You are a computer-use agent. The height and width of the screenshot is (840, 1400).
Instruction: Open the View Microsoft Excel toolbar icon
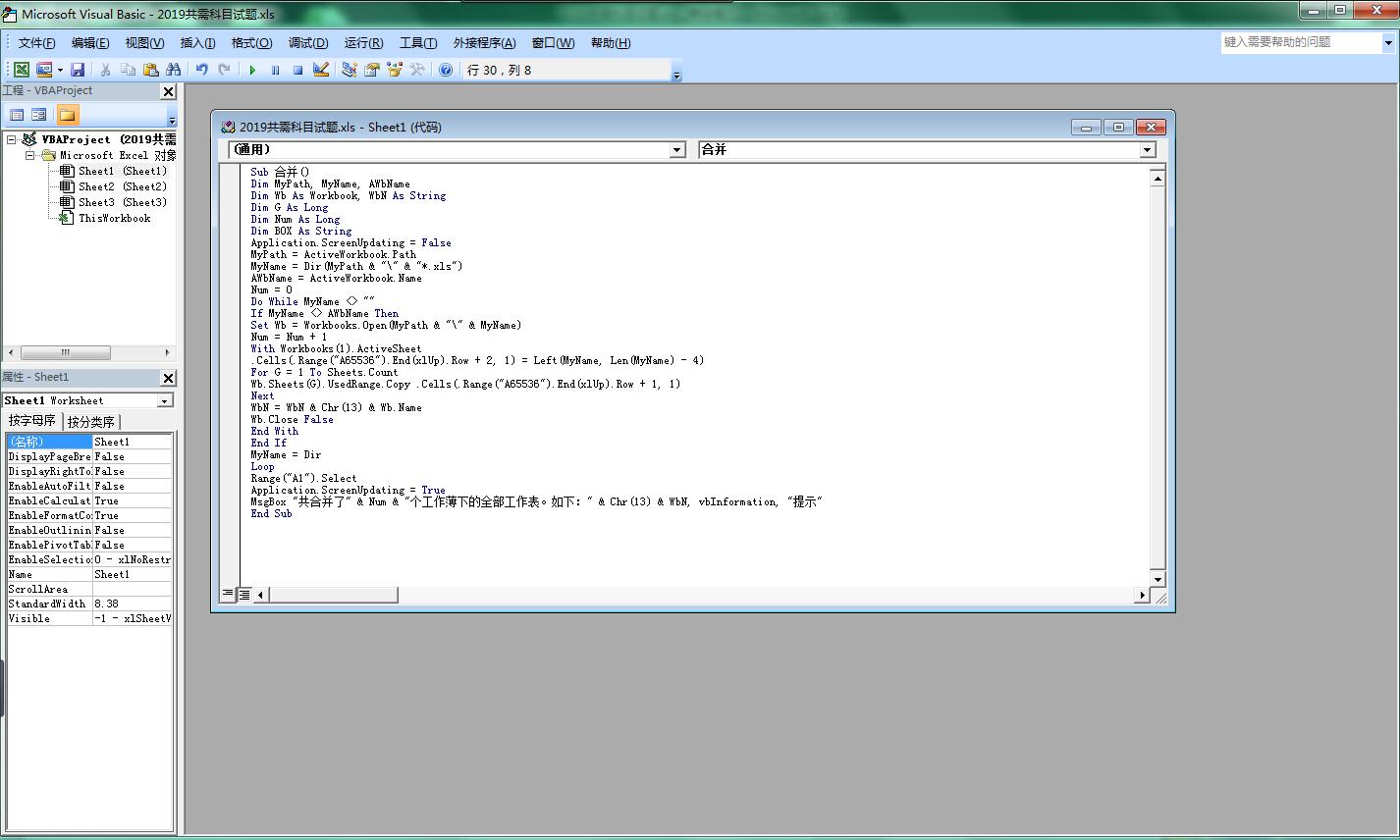click(21, 70)
